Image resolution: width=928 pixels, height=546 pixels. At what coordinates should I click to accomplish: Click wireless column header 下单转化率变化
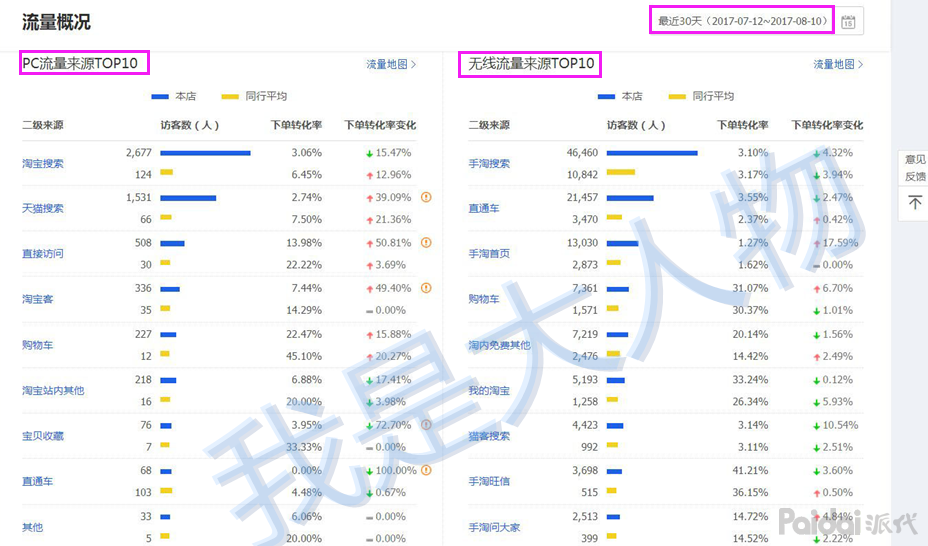(827, 125)
